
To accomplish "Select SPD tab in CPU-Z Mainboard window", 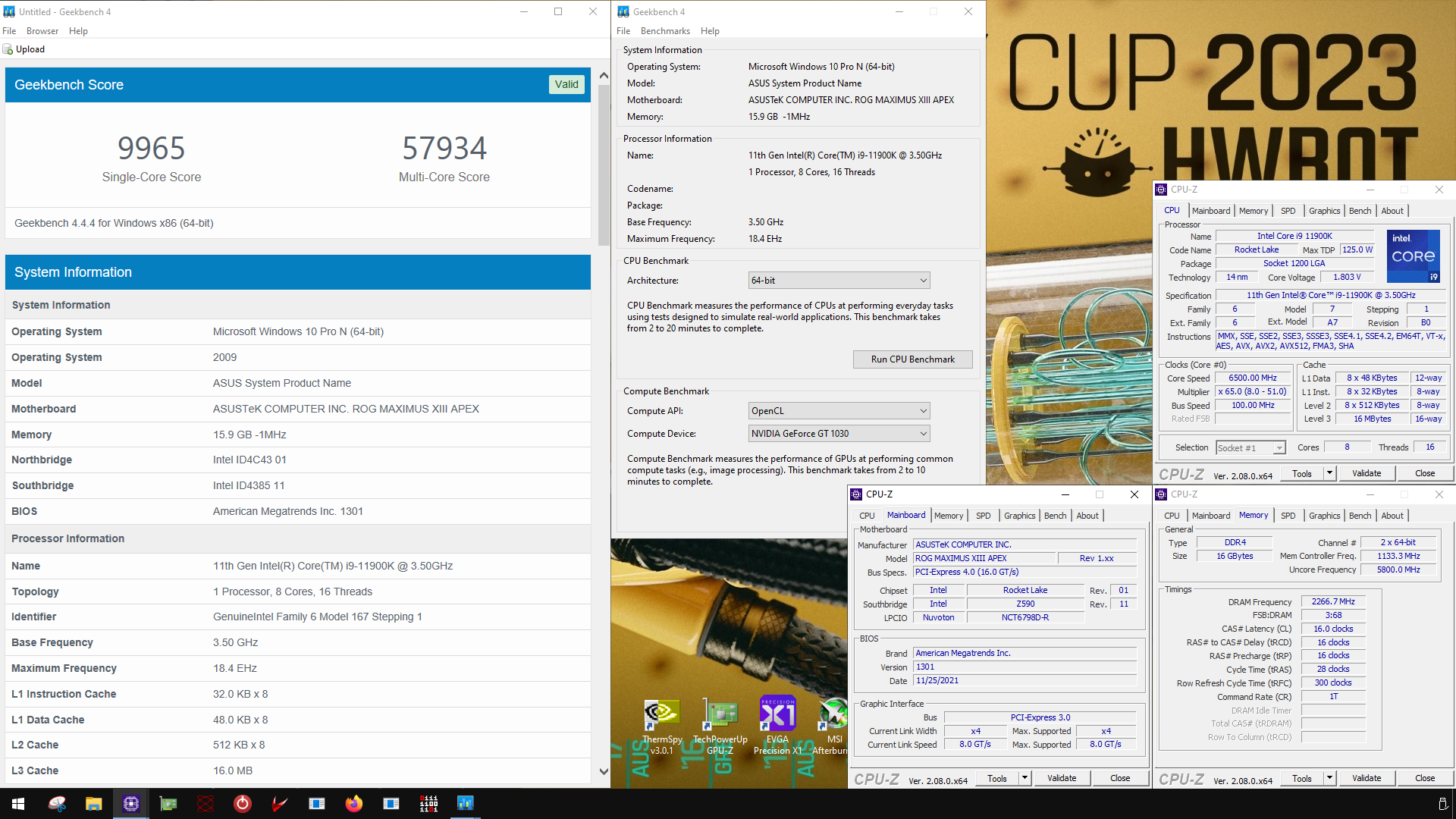I will pos(983,516).
